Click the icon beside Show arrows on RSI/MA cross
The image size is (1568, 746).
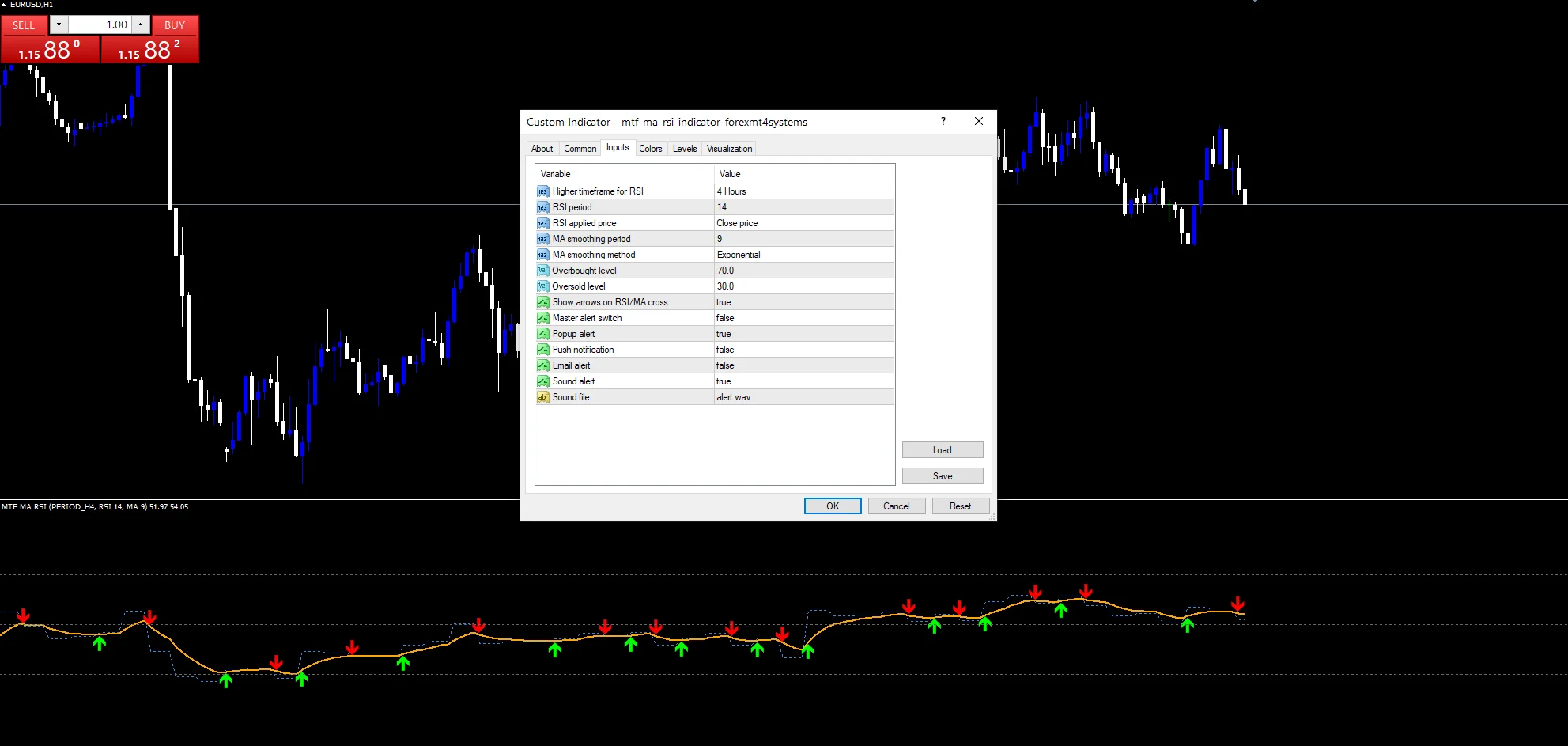click(542, 302)
